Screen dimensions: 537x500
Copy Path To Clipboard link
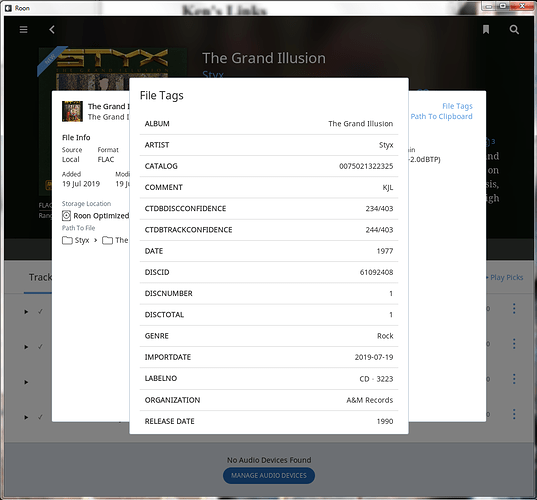click(x=441, y=116)
